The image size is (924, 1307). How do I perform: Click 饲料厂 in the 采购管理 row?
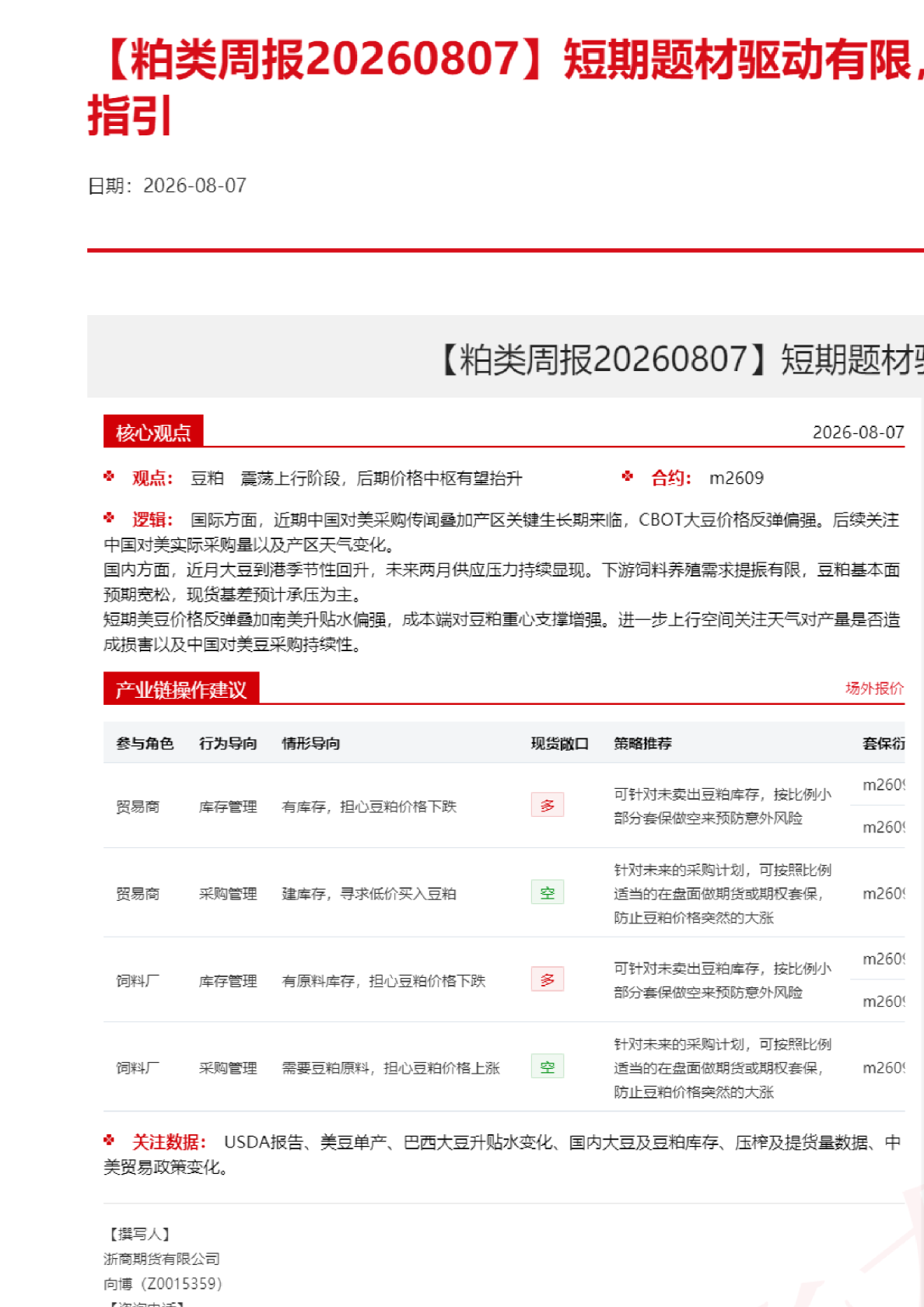click(x=138, y=1068)
